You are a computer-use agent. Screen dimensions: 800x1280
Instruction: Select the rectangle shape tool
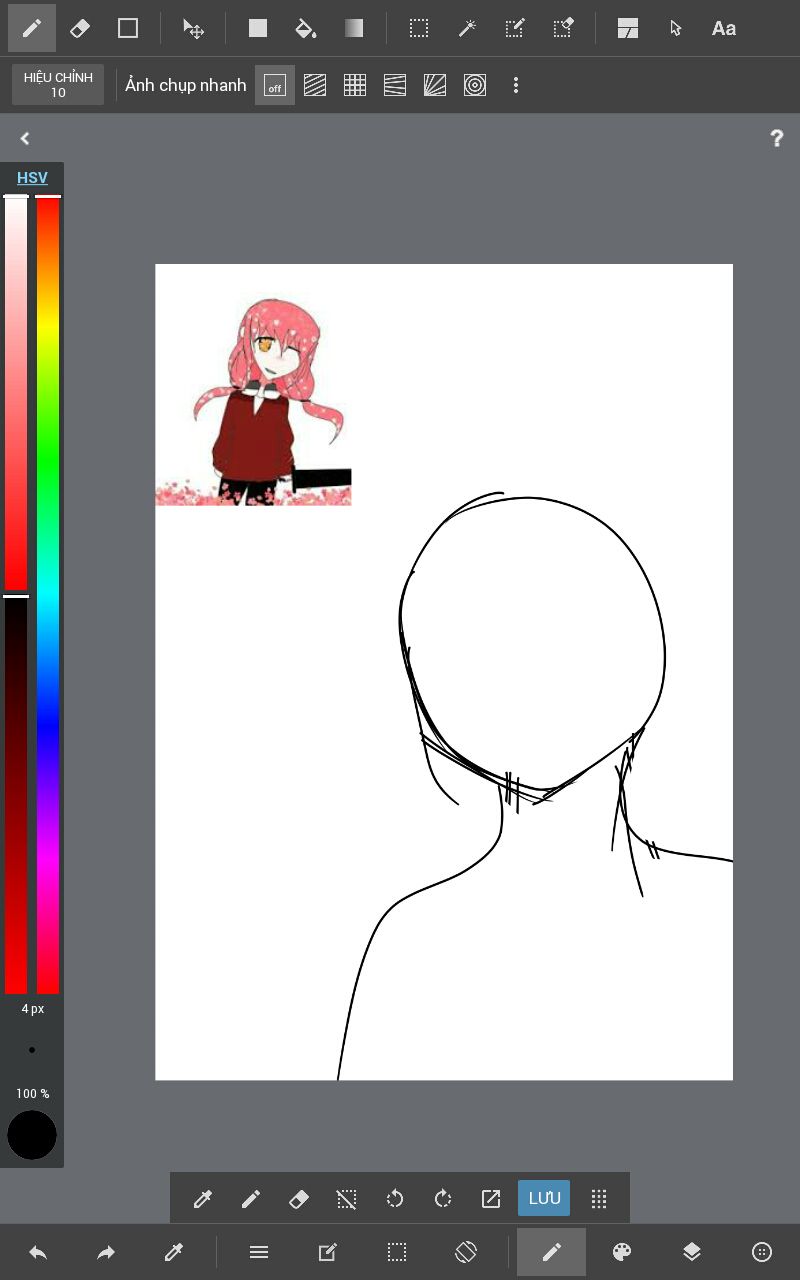point(128,28)
